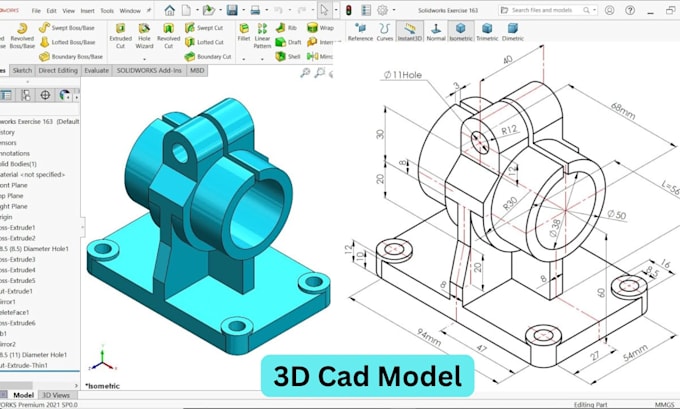Image resolution: width=680 pixels, height=409 pixels.
Task: Select the Wrap tool
Action: click(320, 28)
